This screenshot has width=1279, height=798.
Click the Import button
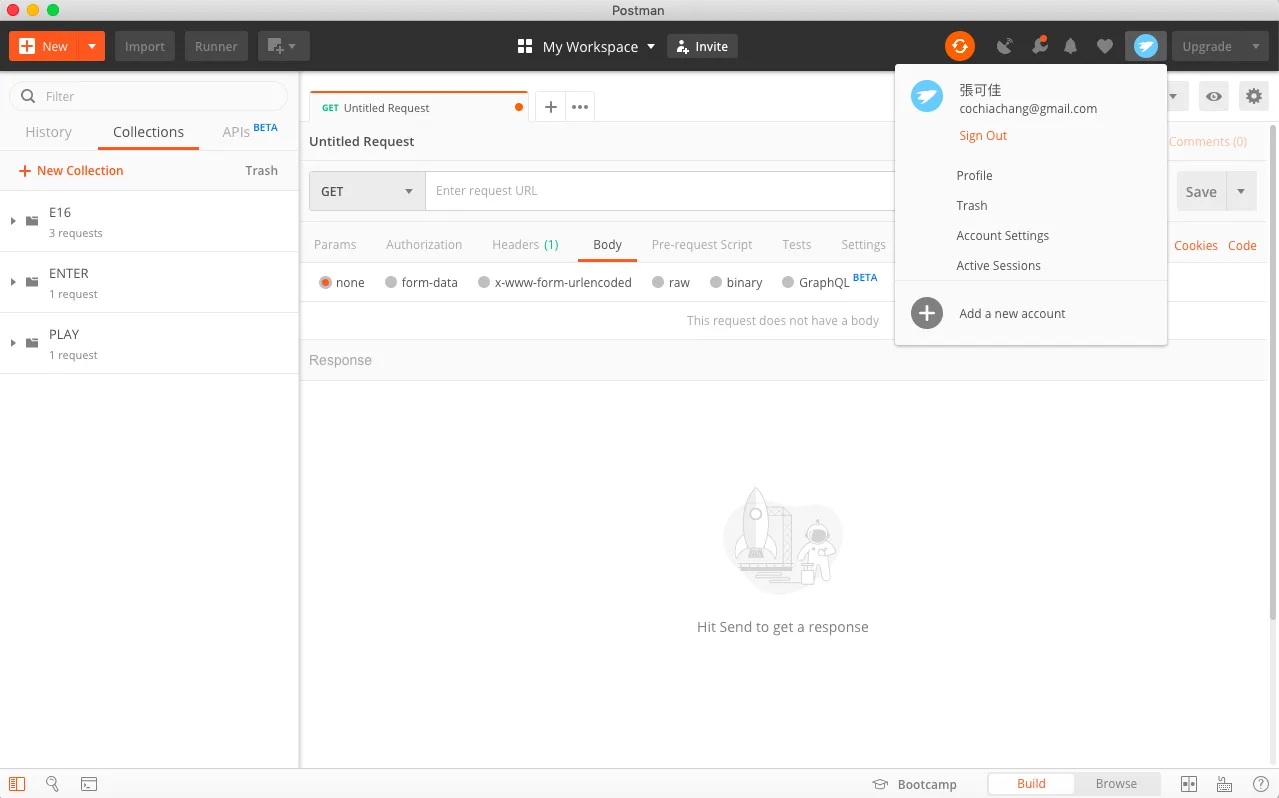(145, 46)
